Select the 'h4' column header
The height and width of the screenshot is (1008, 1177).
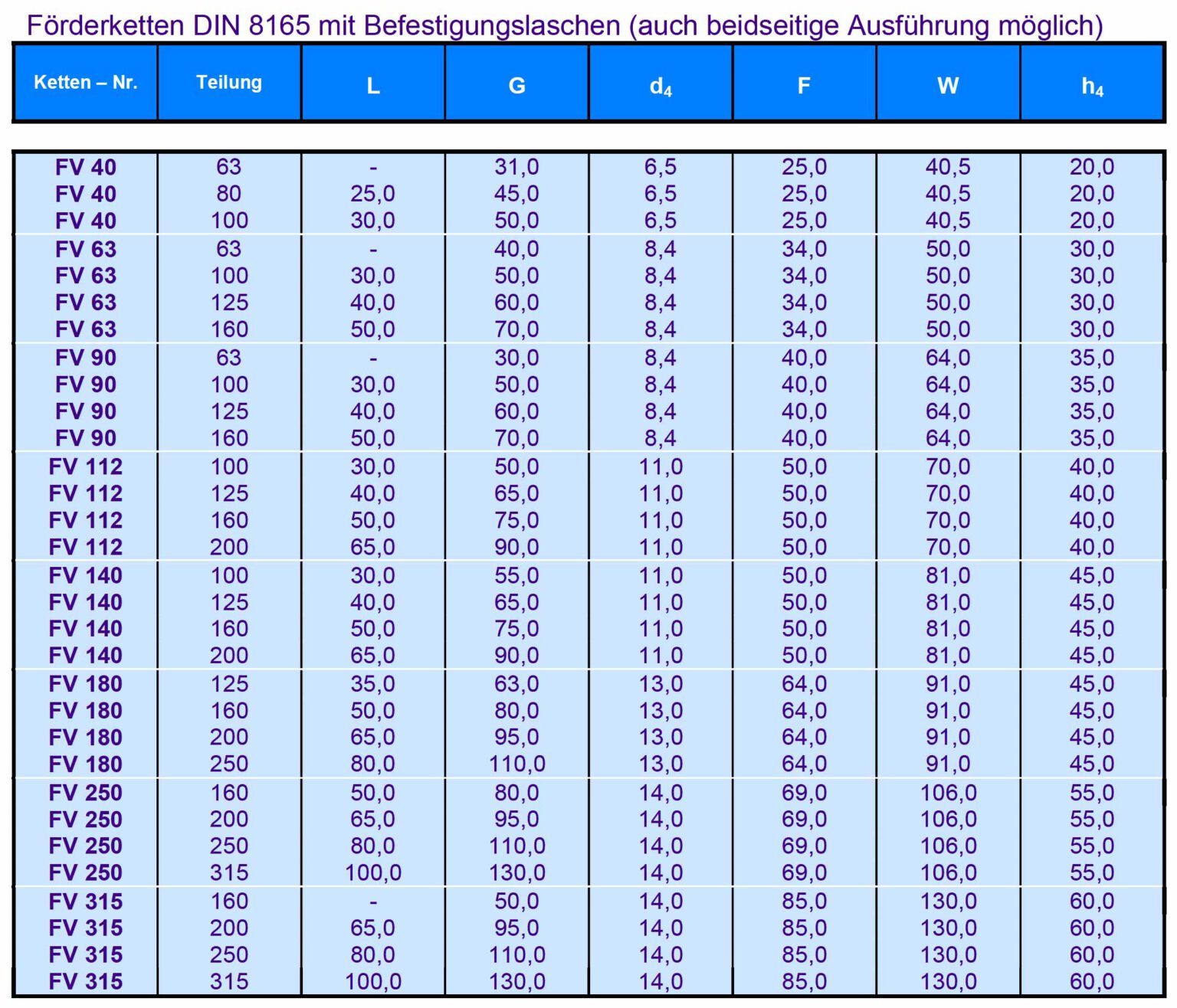[x=1092, y=86]
